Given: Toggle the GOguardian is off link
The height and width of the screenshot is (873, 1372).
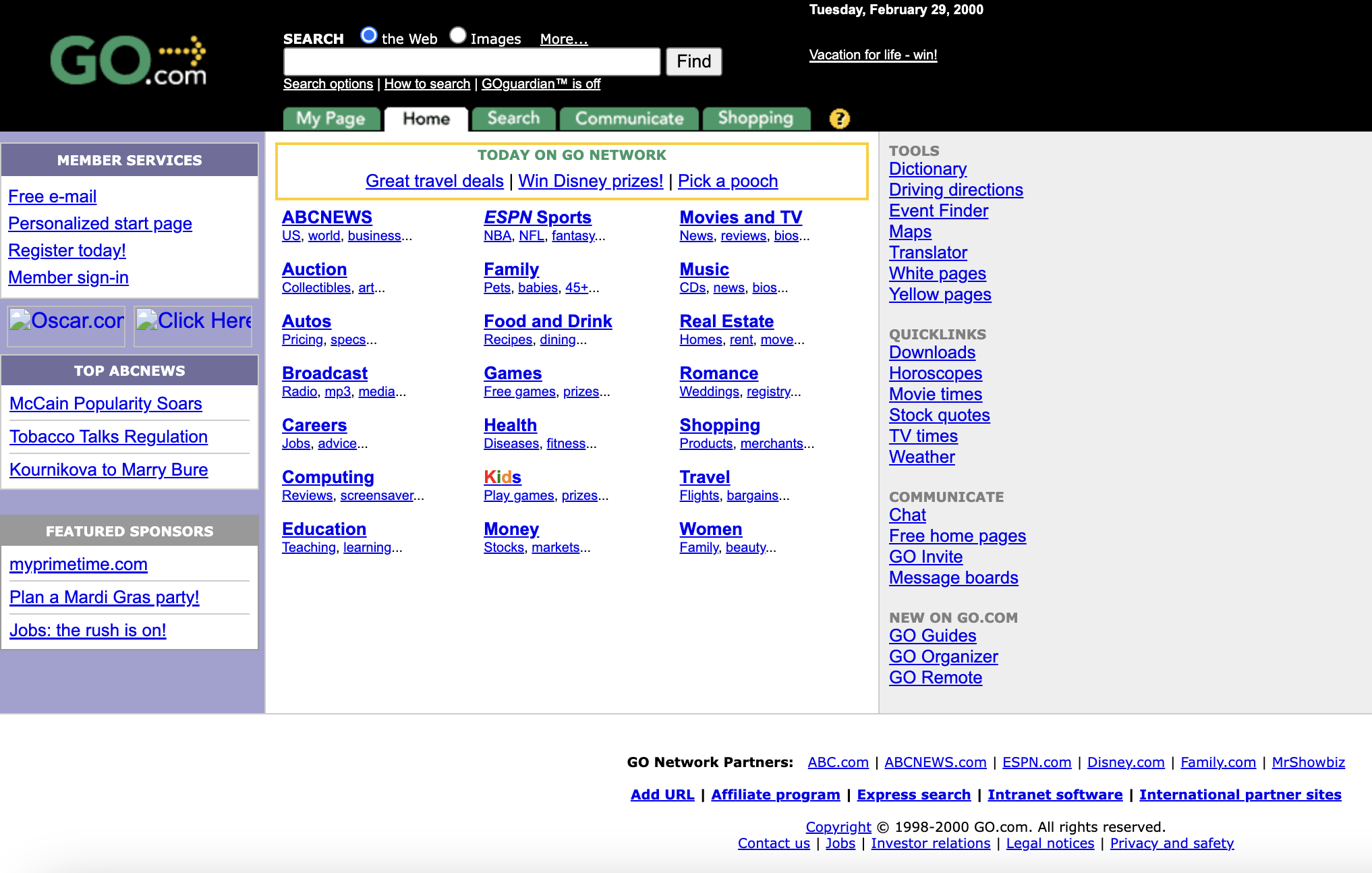Looking at the screenshot, I should (x=540, y=84).
